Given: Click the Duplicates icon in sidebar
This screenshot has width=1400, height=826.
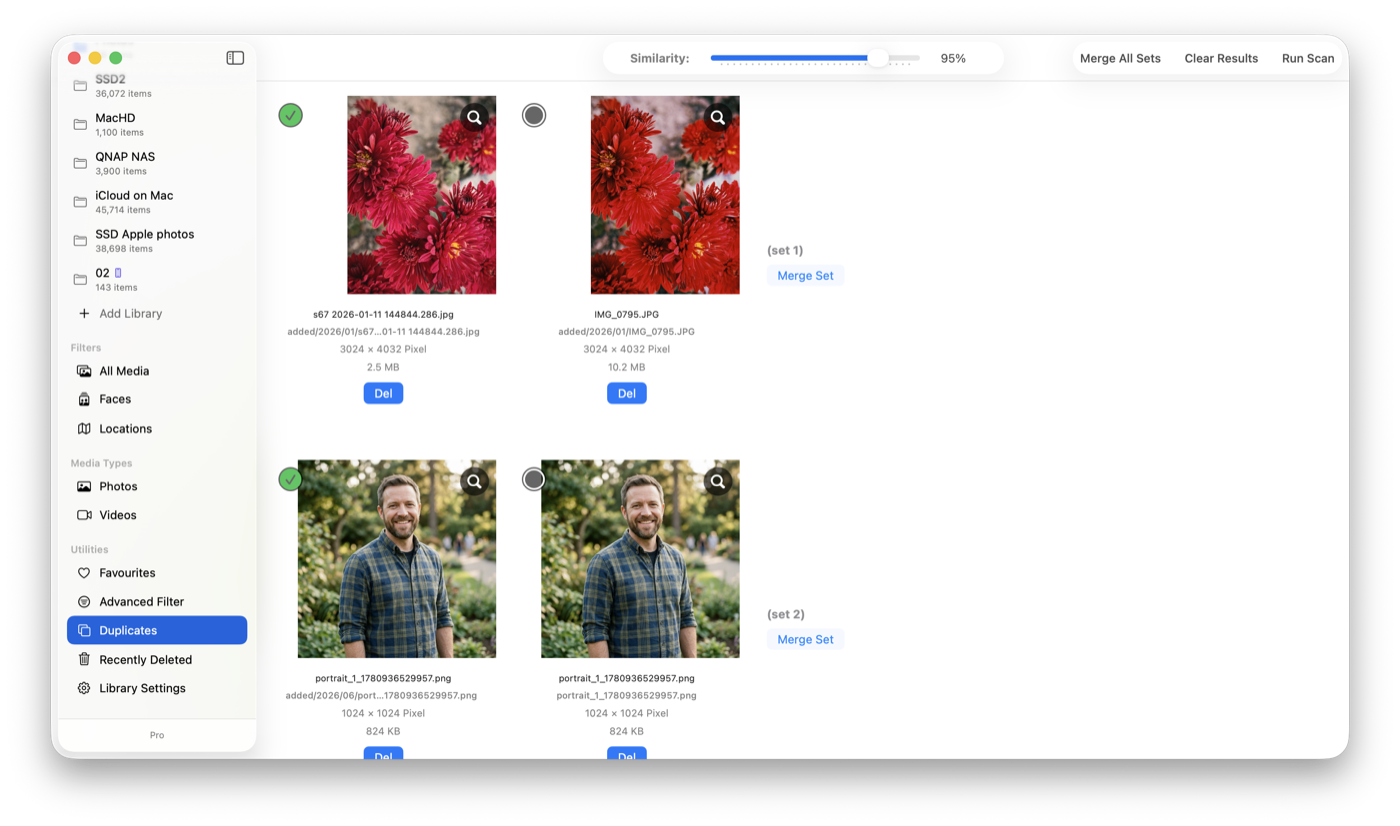Looking at the screenshot, I should point(84,631).
